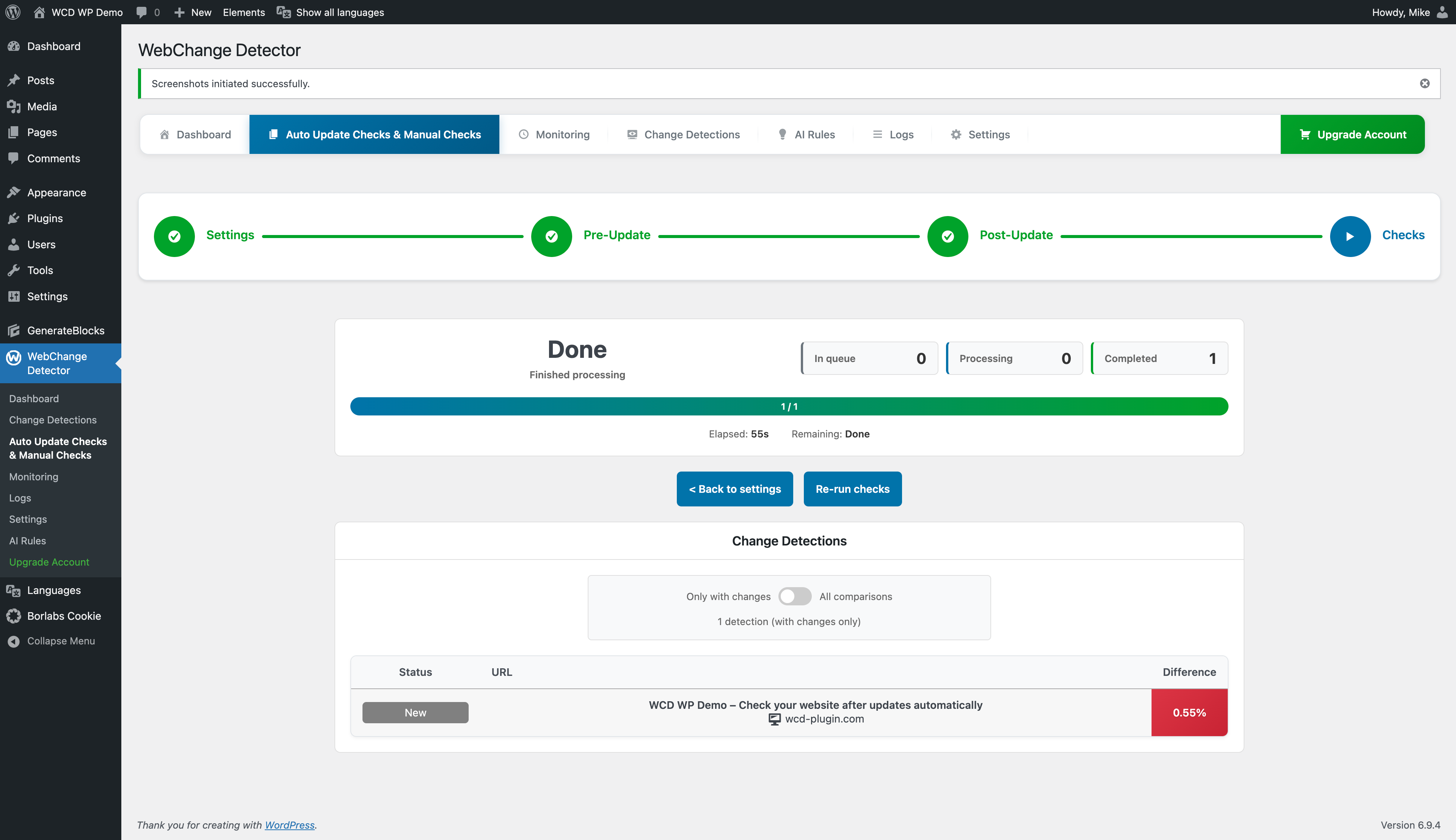Click the red 0.55% difference cell

coord(1189,713)
